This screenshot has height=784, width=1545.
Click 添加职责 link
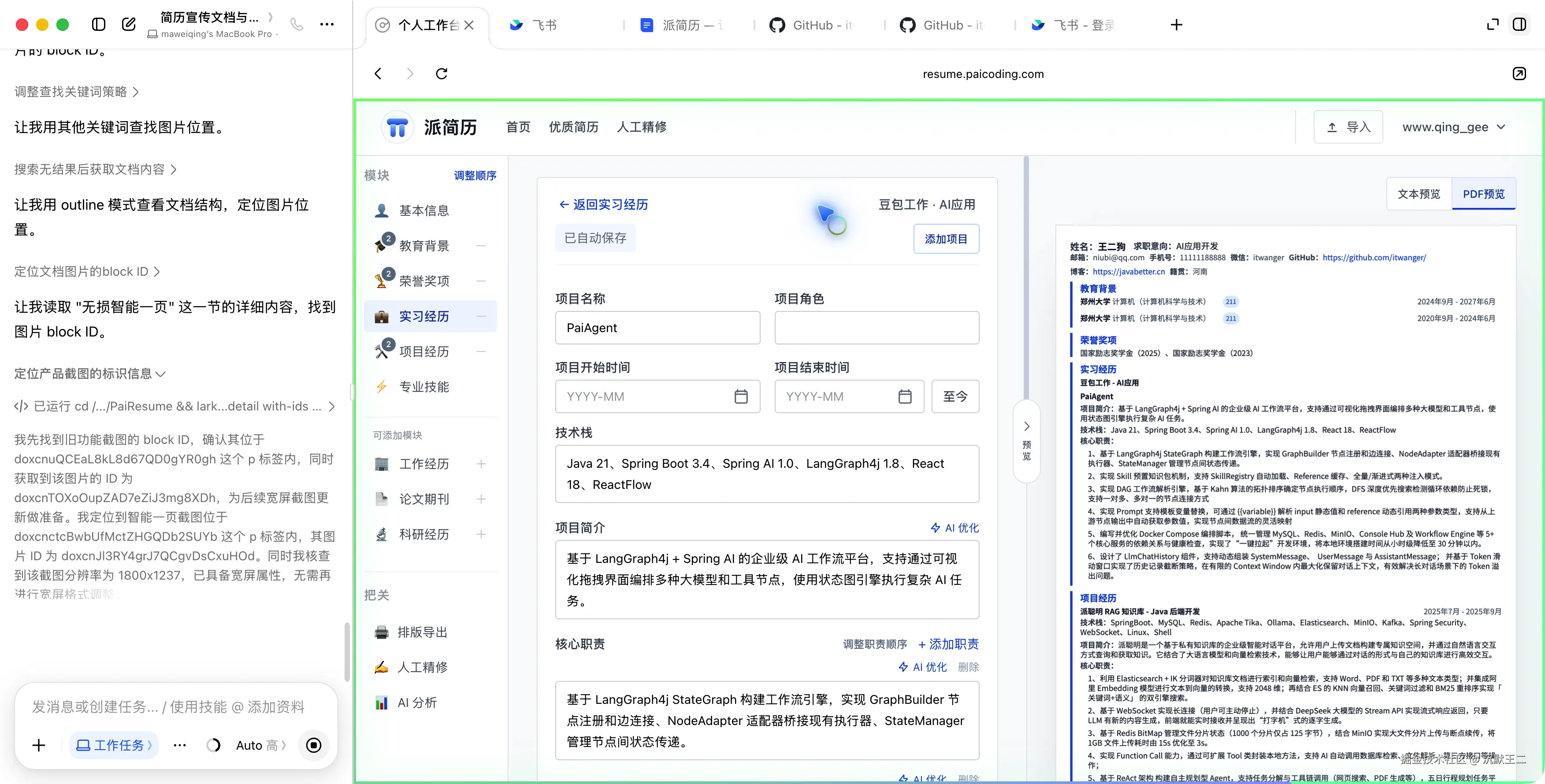[x=948, y=644]
